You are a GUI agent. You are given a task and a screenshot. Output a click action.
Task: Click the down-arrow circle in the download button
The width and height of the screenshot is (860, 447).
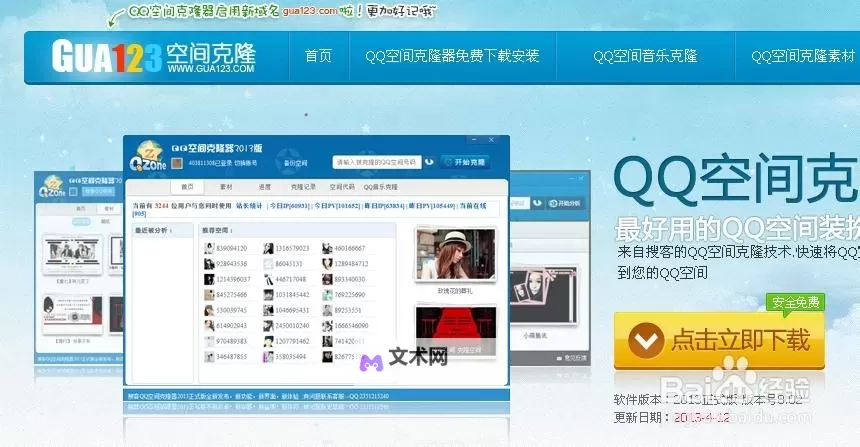pos(646,341)
